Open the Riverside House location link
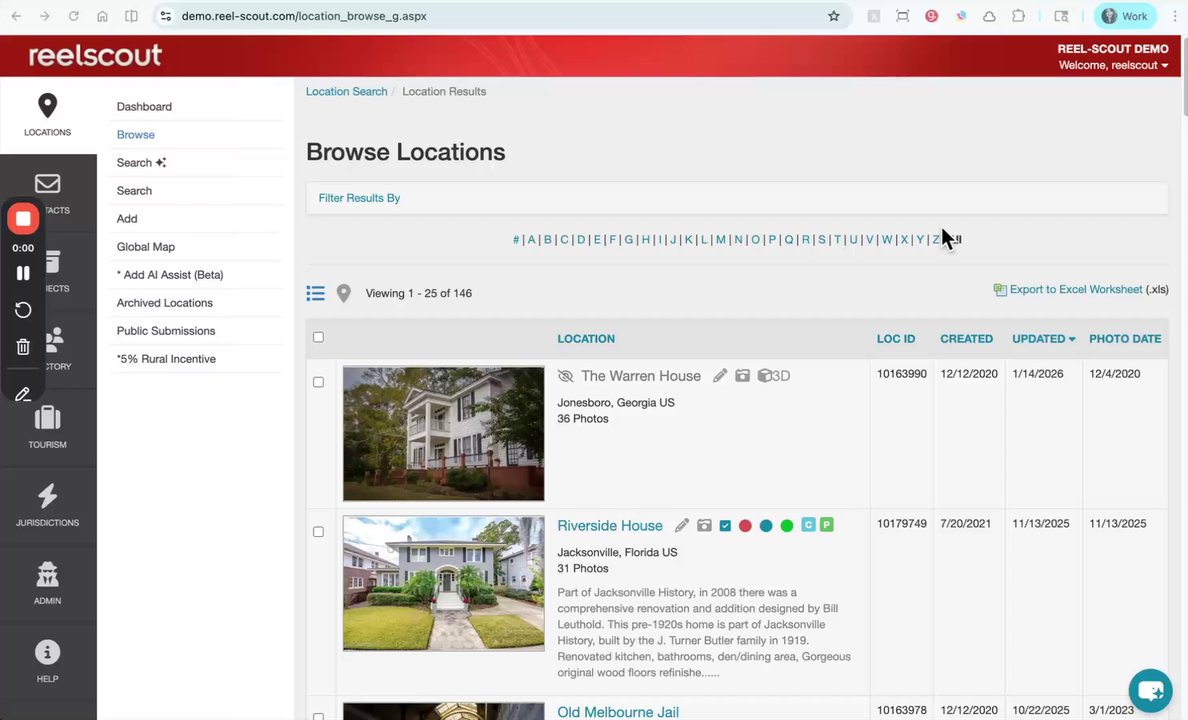The height and width of the screenshot is (720, 1188). tap(610, 526)
